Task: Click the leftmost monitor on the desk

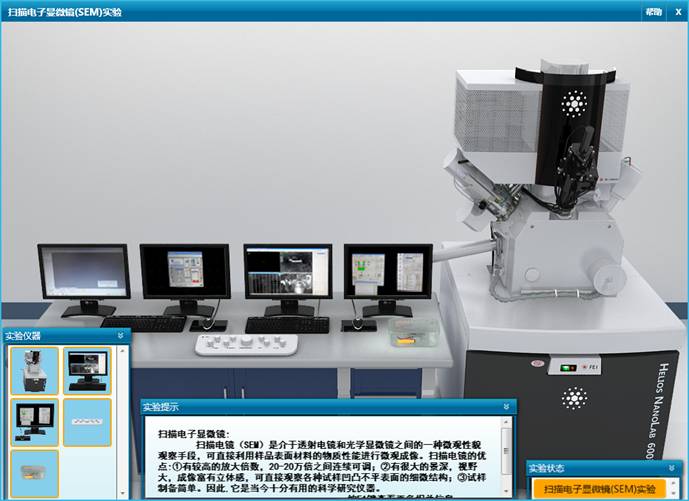Action: click(x=83, y=276)
